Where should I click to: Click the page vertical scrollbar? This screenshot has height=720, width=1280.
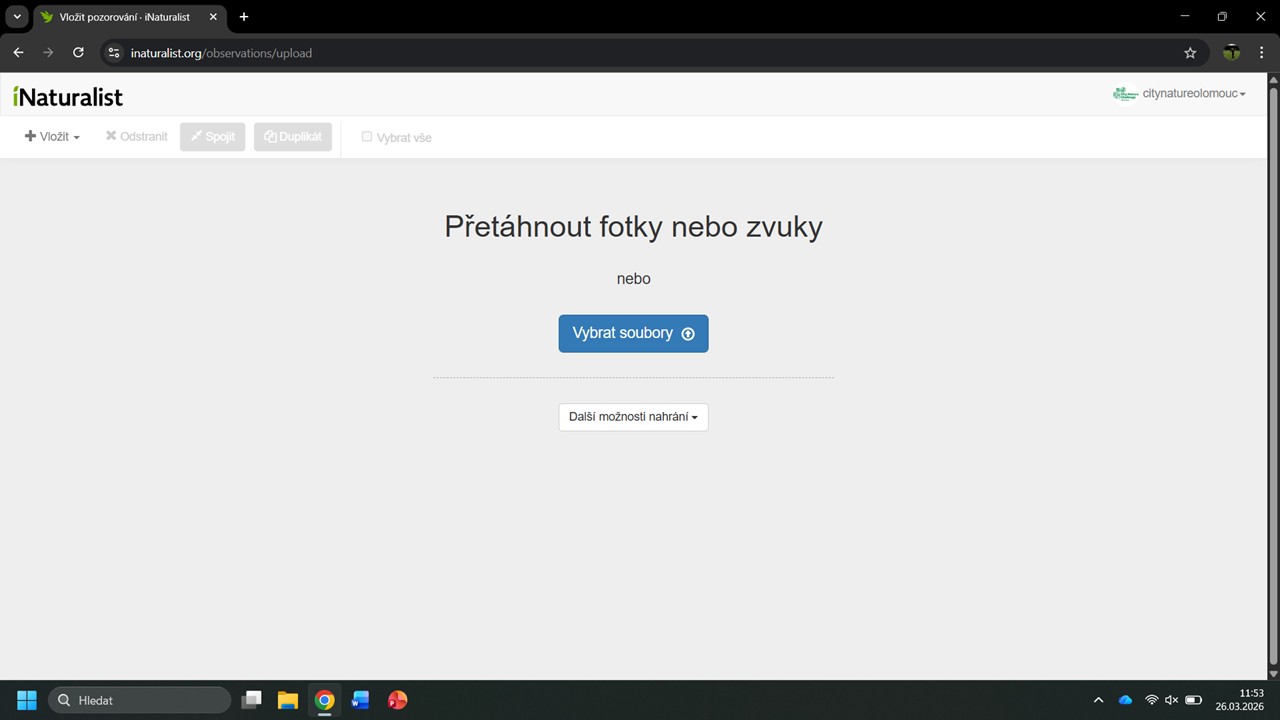click(1273, 380)
